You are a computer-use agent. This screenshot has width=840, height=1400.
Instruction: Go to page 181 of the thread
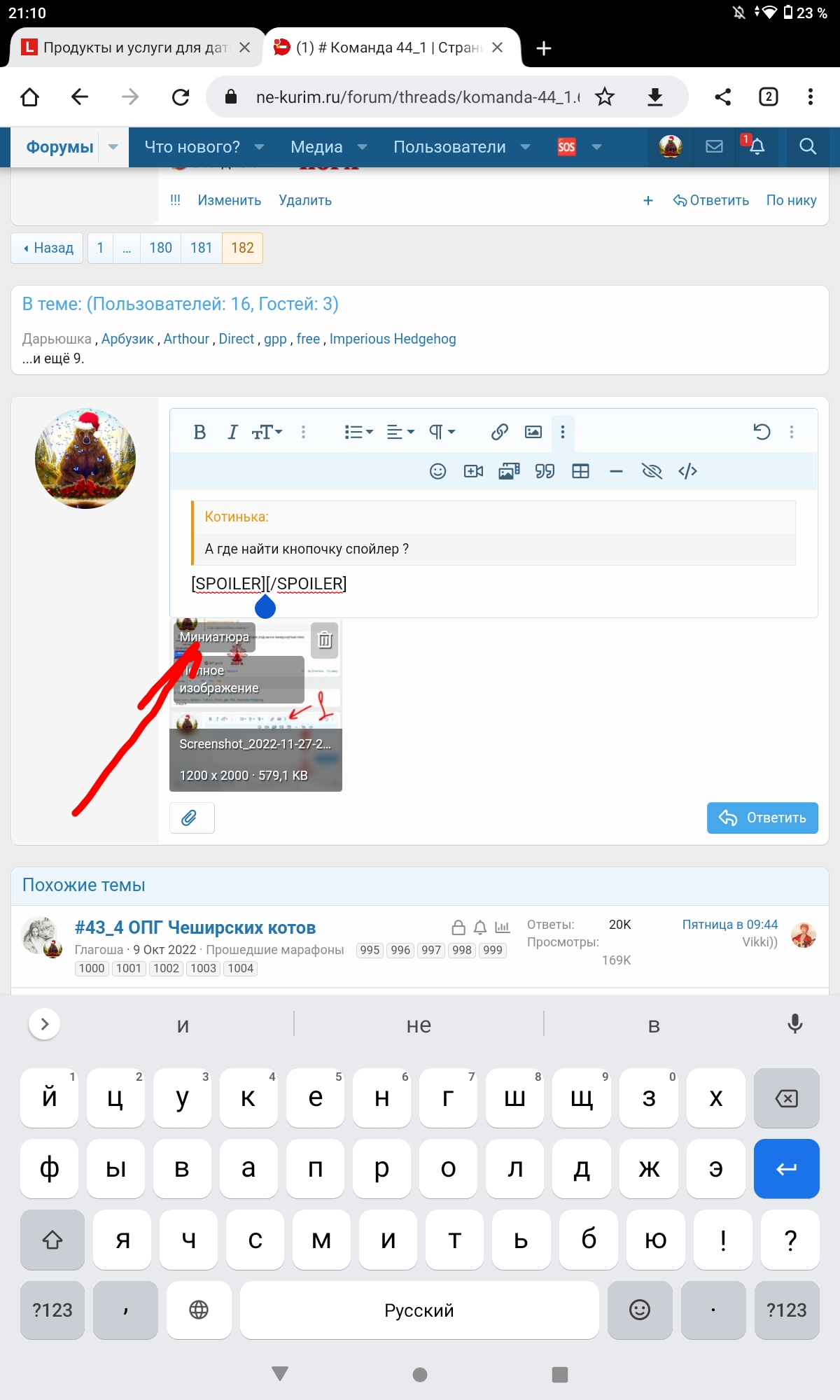[201, 248]
